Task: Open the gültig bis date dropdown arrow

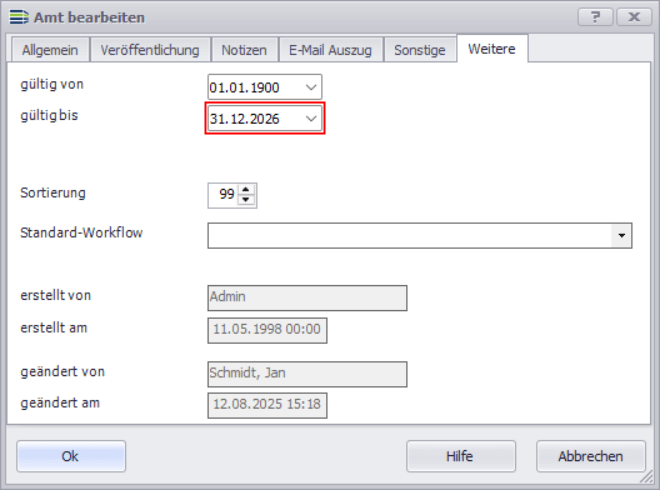Action: tap(311, 119)
